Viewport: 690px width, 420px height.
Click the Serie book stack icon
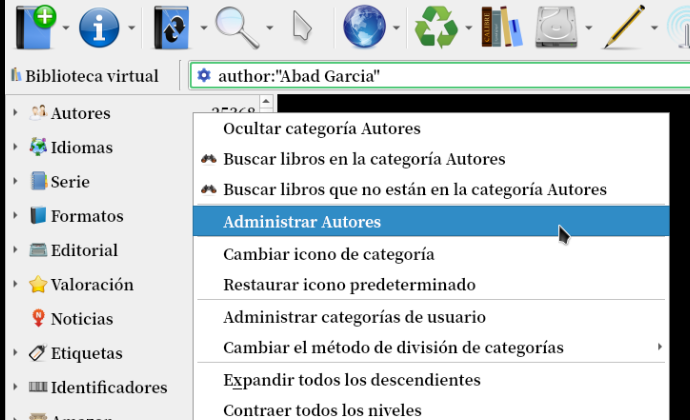click(38, 181)
